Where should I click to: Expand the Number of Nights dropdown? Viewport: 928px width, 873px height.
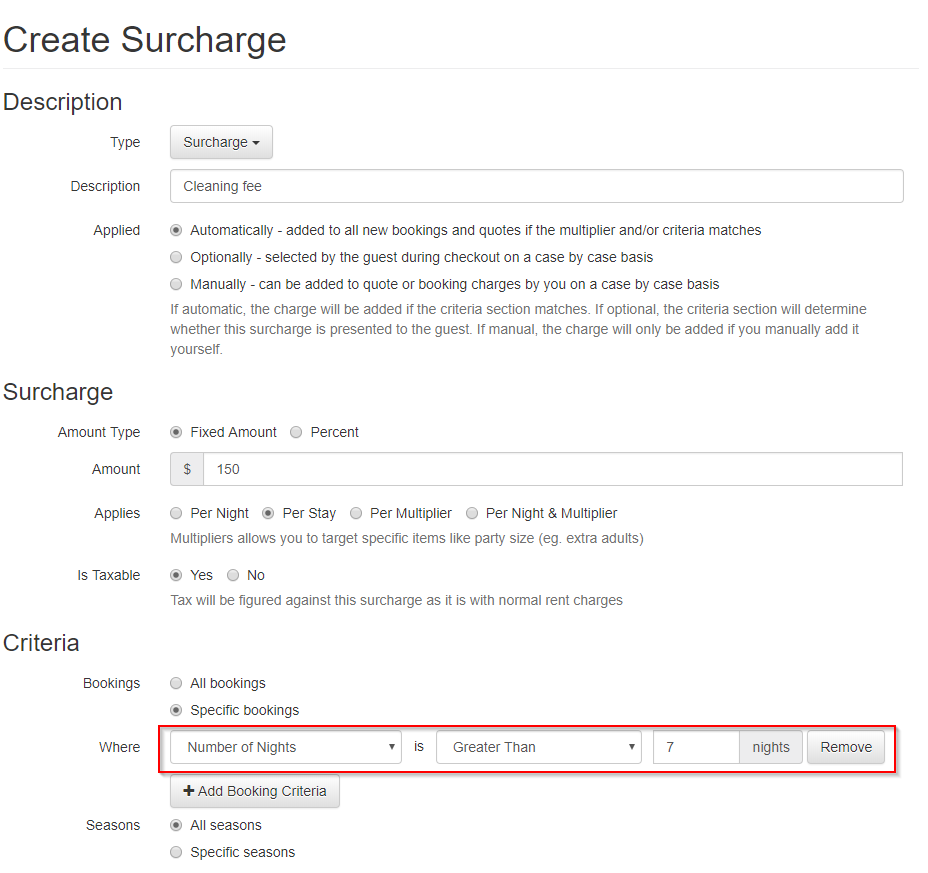[x=286, y=747]
